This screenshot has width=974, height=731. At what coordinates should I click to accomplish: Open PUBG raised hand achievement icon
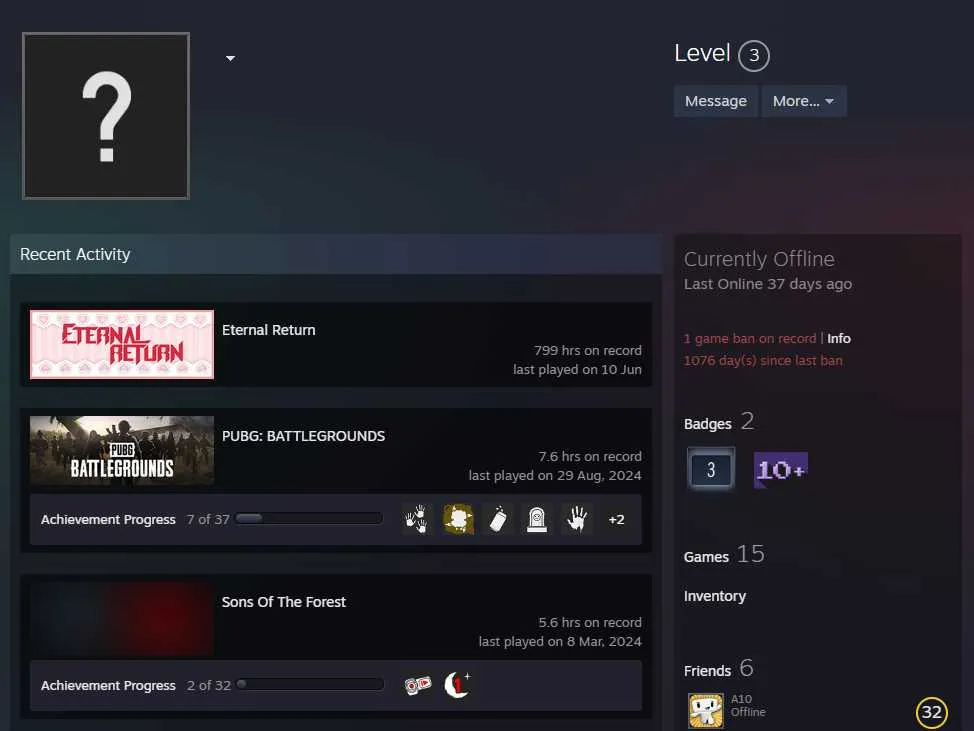tap(576, 519)
